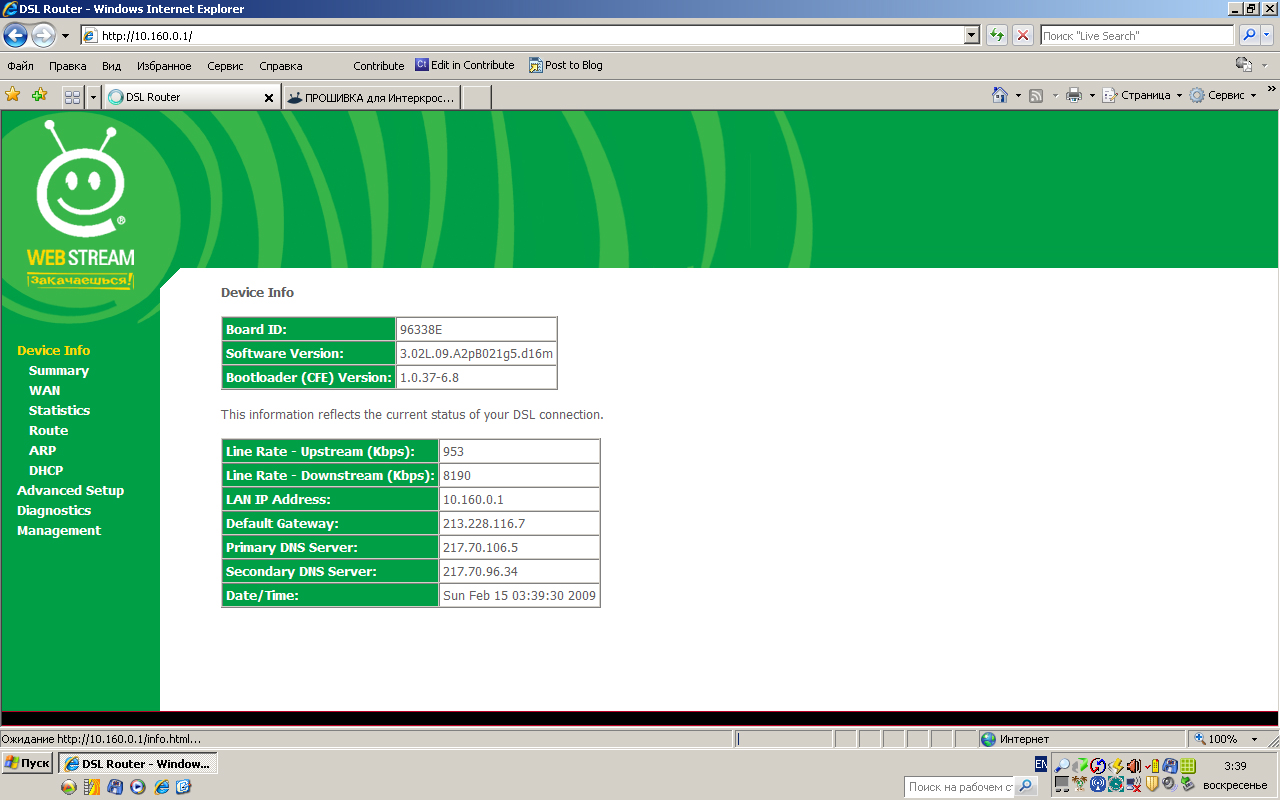The height and width of the screenshot is (800, 1280).
Task: Click Default Gateway value 213.228.116.7
Action: [484, 524]
